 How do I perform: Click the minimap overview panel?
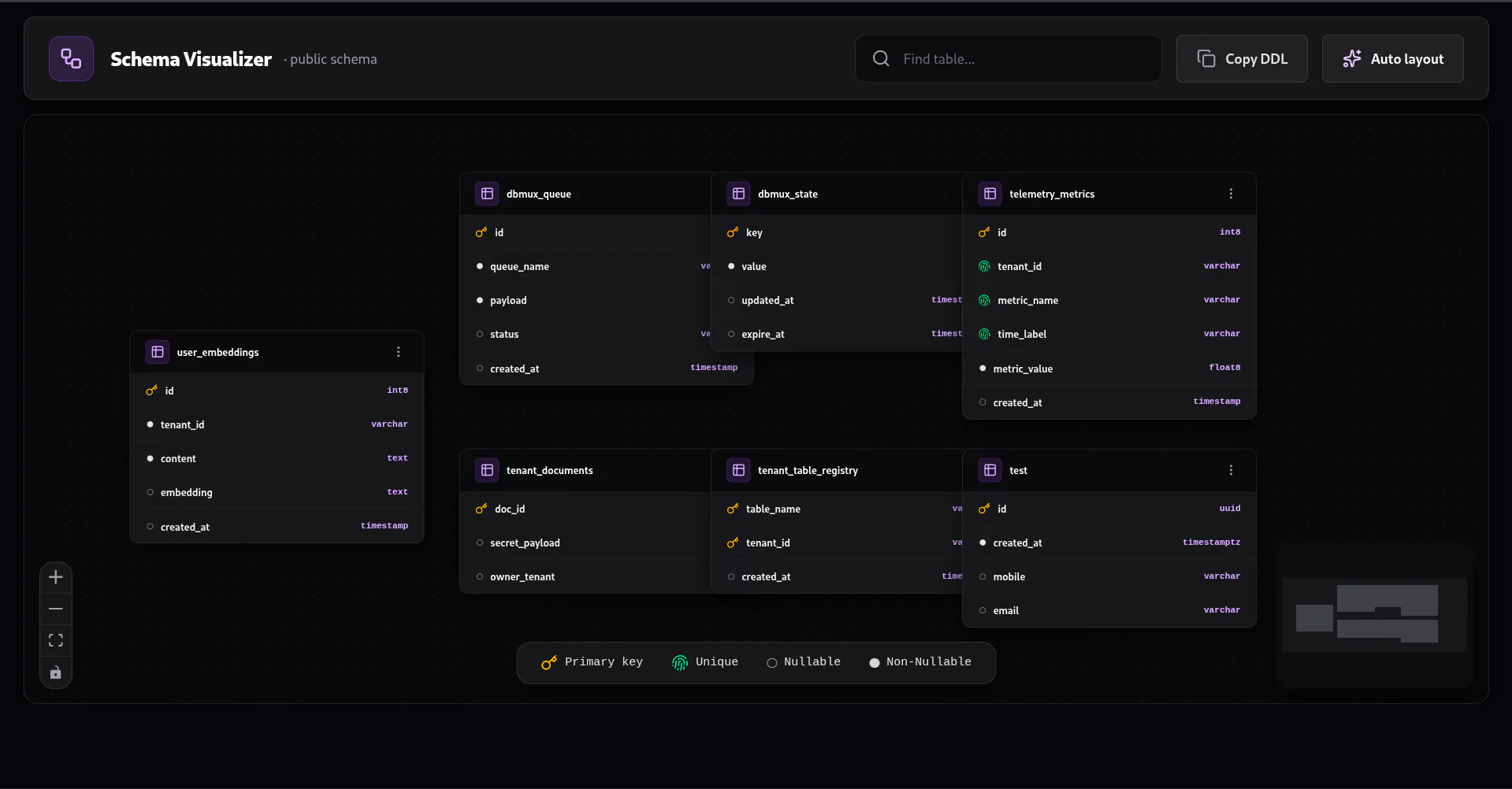[x=1375, y=615]
